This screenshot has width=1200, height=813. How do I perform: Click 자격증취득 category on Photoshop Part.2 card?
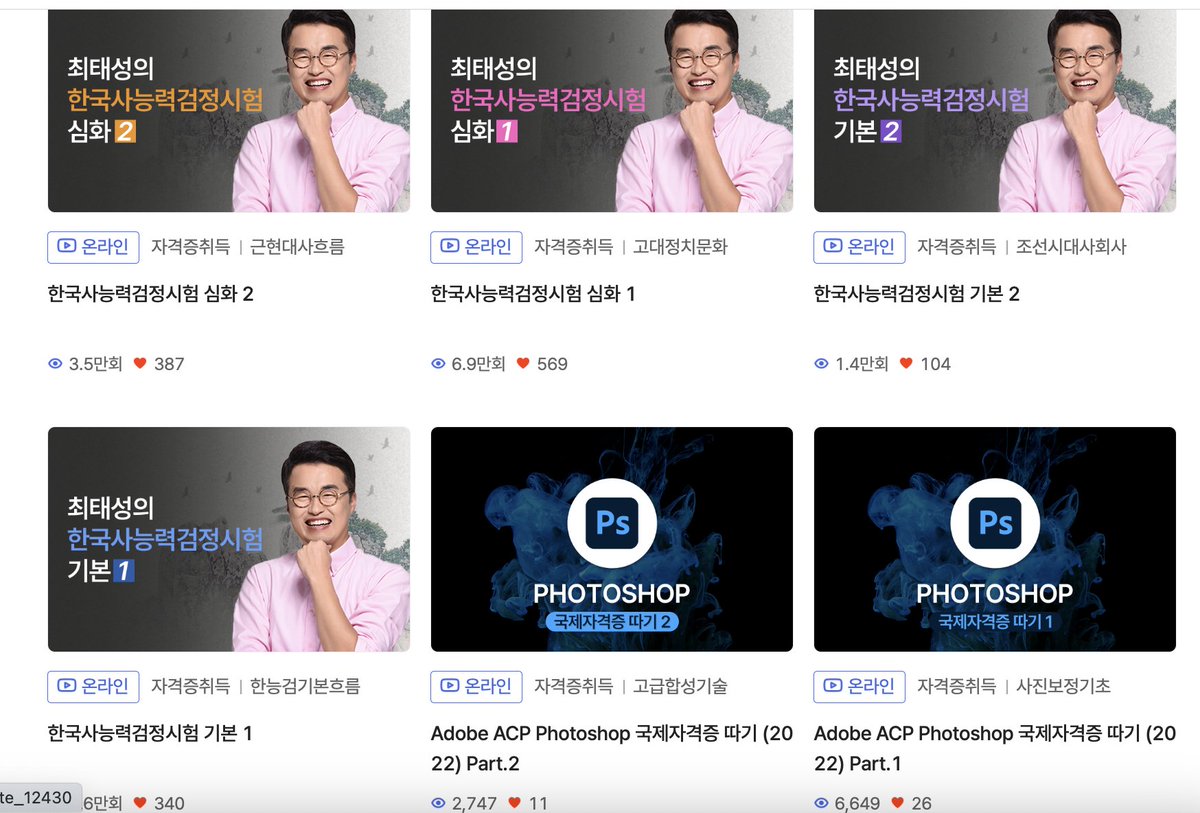[x=573, y=686]
